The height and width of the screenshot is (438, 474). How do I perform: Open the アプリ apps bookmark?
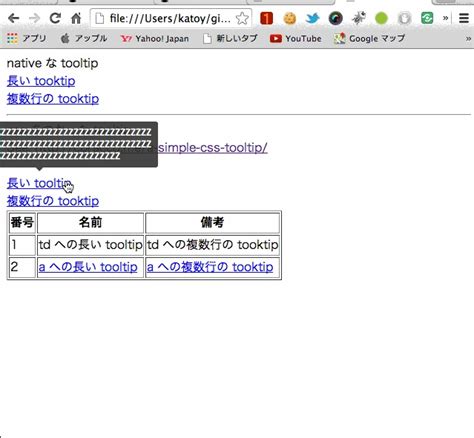26,39
